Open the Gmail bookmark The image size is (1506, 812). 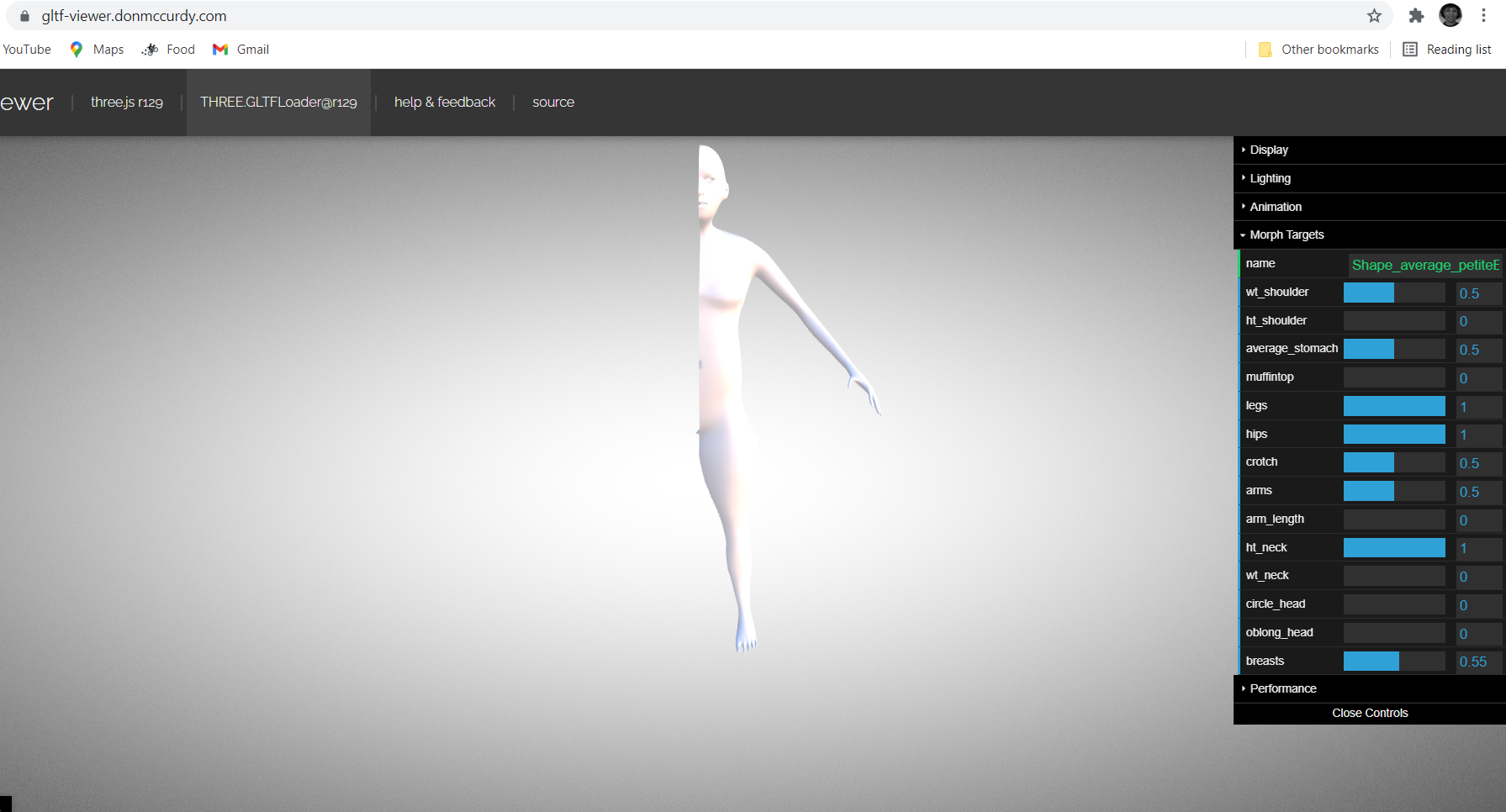(x=240, y=49)
